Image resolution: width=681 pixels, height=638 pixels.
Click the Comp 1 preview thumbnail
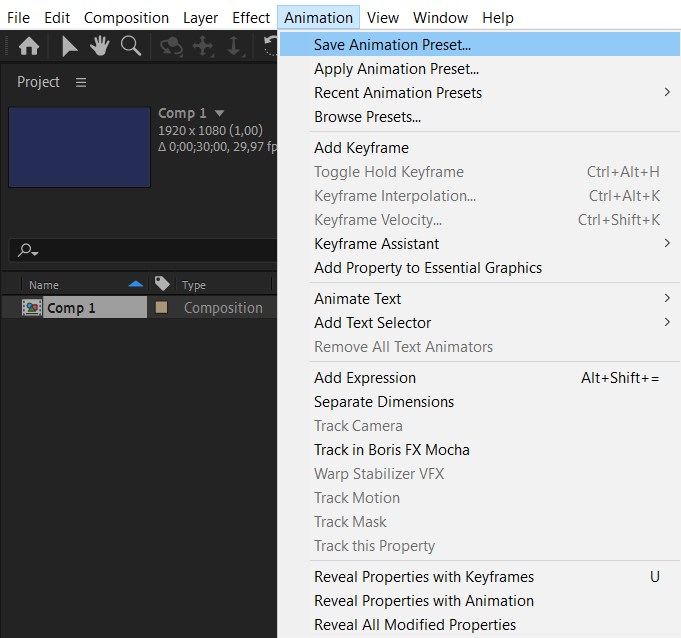(x=80, y=147)
